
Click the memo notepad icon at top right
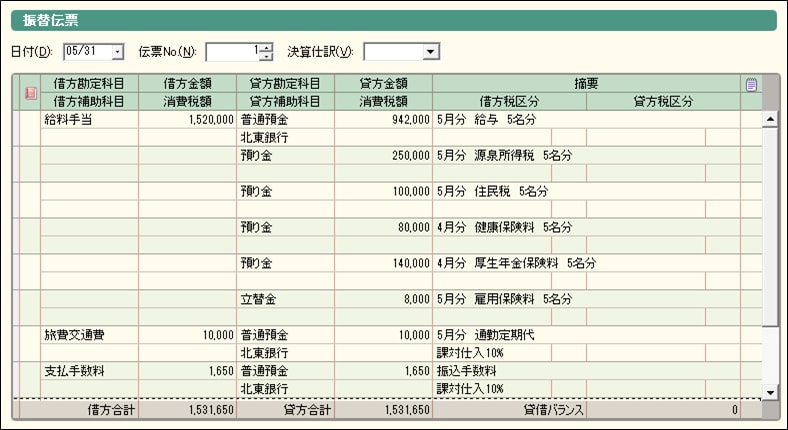[751, 85]
